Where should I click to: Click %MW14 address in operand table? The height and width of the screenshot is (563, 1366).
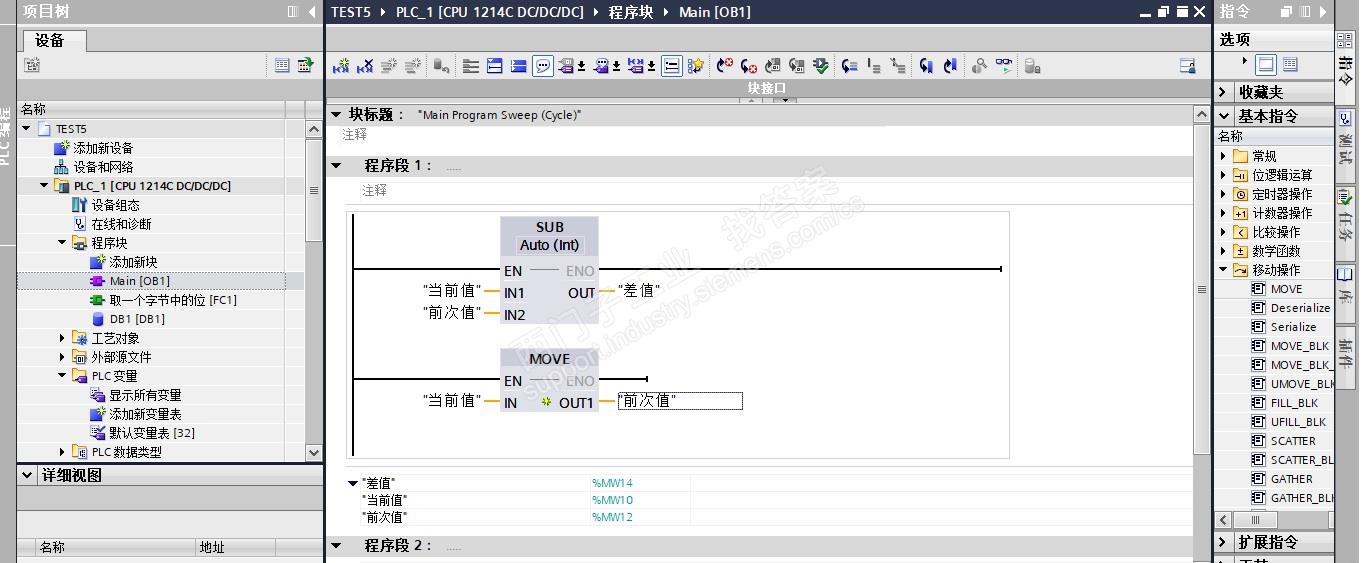pos(612,483)
